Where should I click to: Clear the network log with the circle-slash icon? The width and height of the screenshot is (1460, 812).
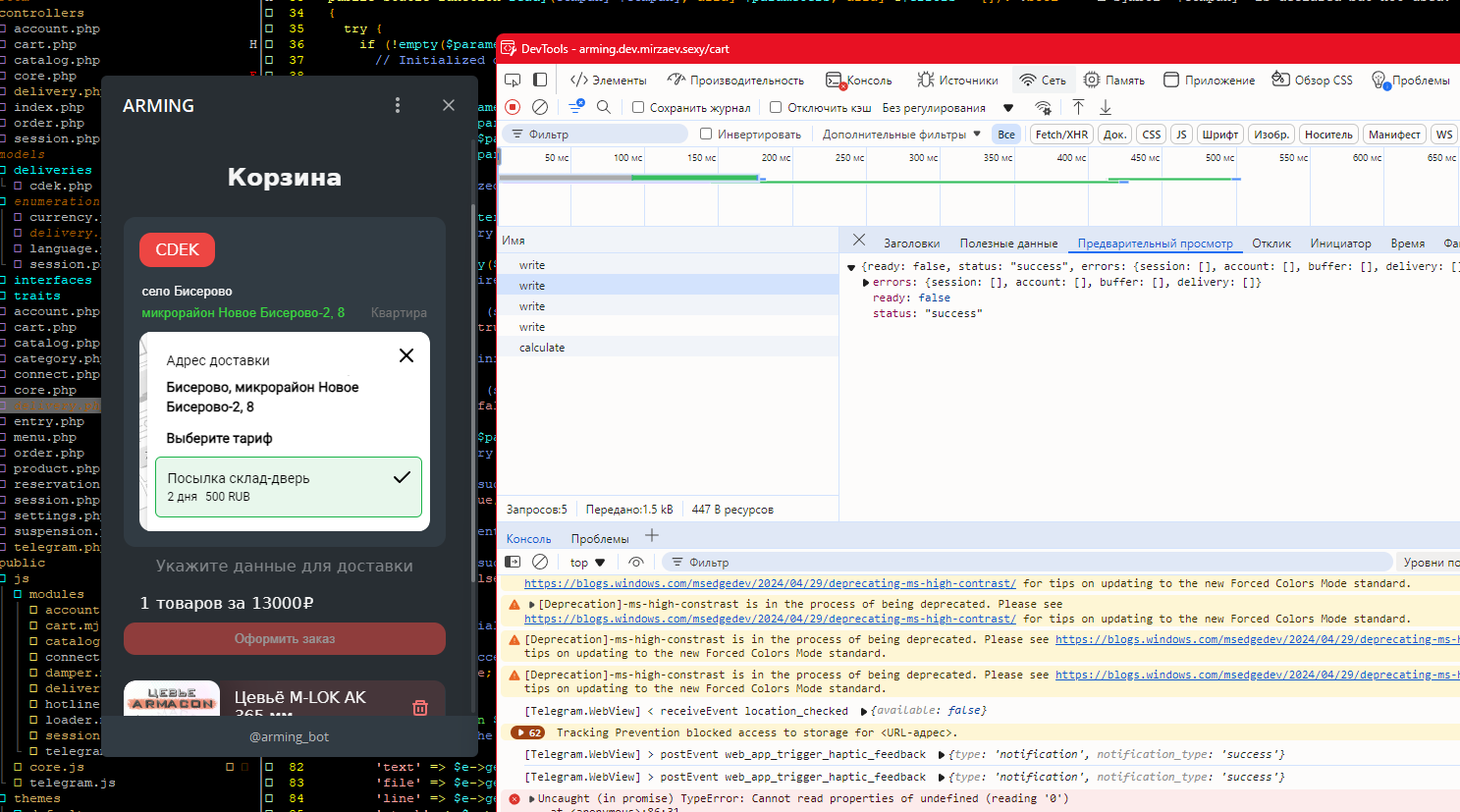pyautogui.click(x=540, y=107)
